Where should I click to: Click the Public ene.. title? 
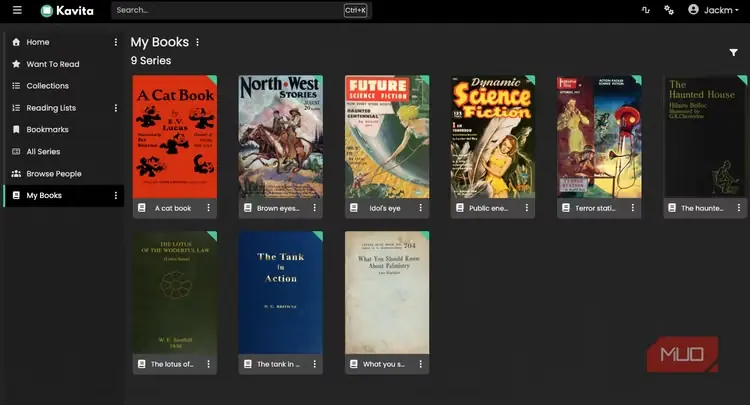(x=488, y=208)
